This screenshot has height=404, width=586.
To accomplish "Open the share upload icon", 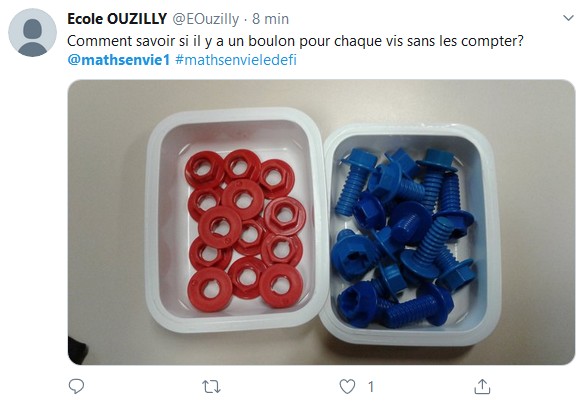I will point(482,386).
